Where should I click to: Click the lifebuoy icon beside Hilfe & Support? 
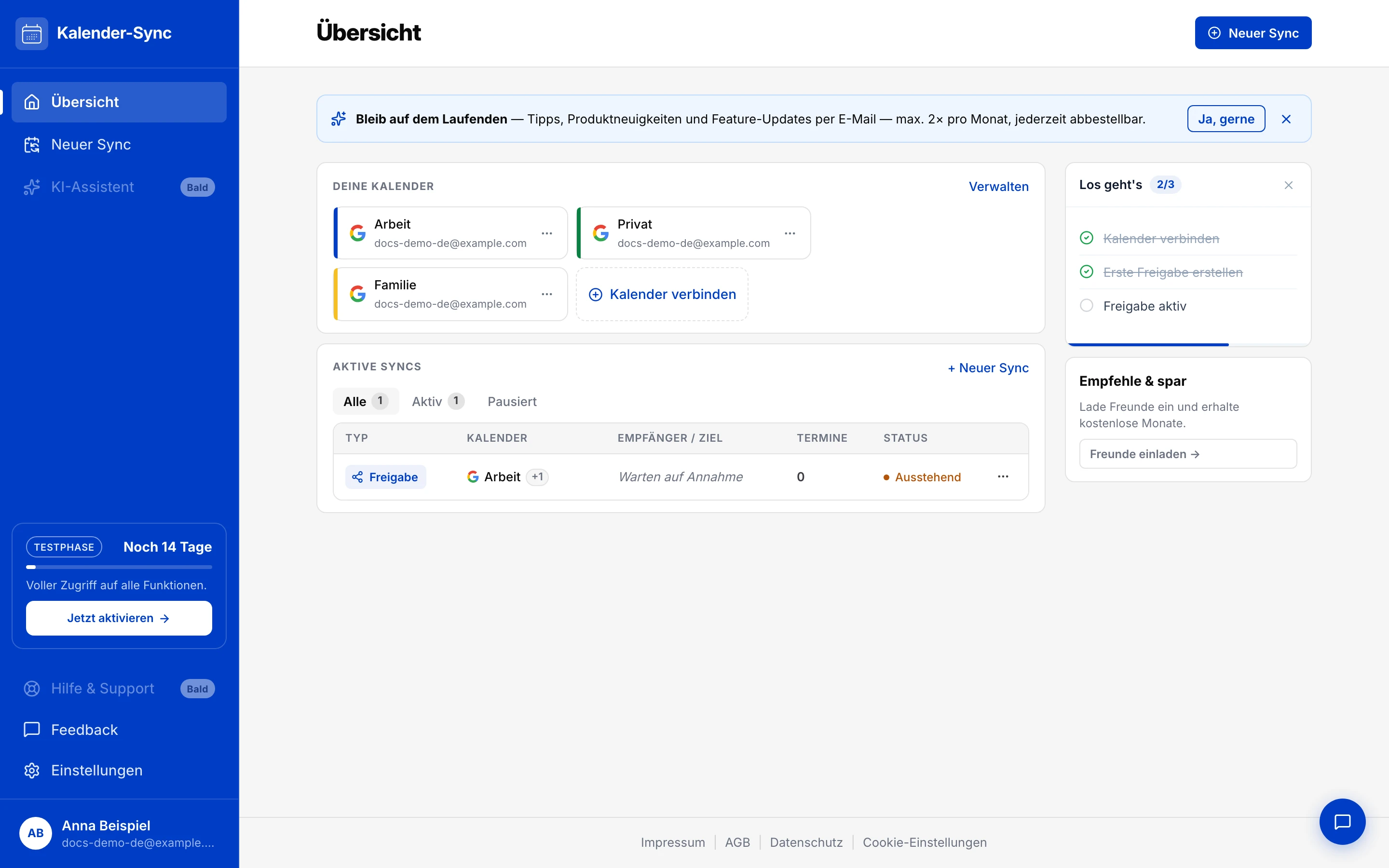[x=31, y=688]
